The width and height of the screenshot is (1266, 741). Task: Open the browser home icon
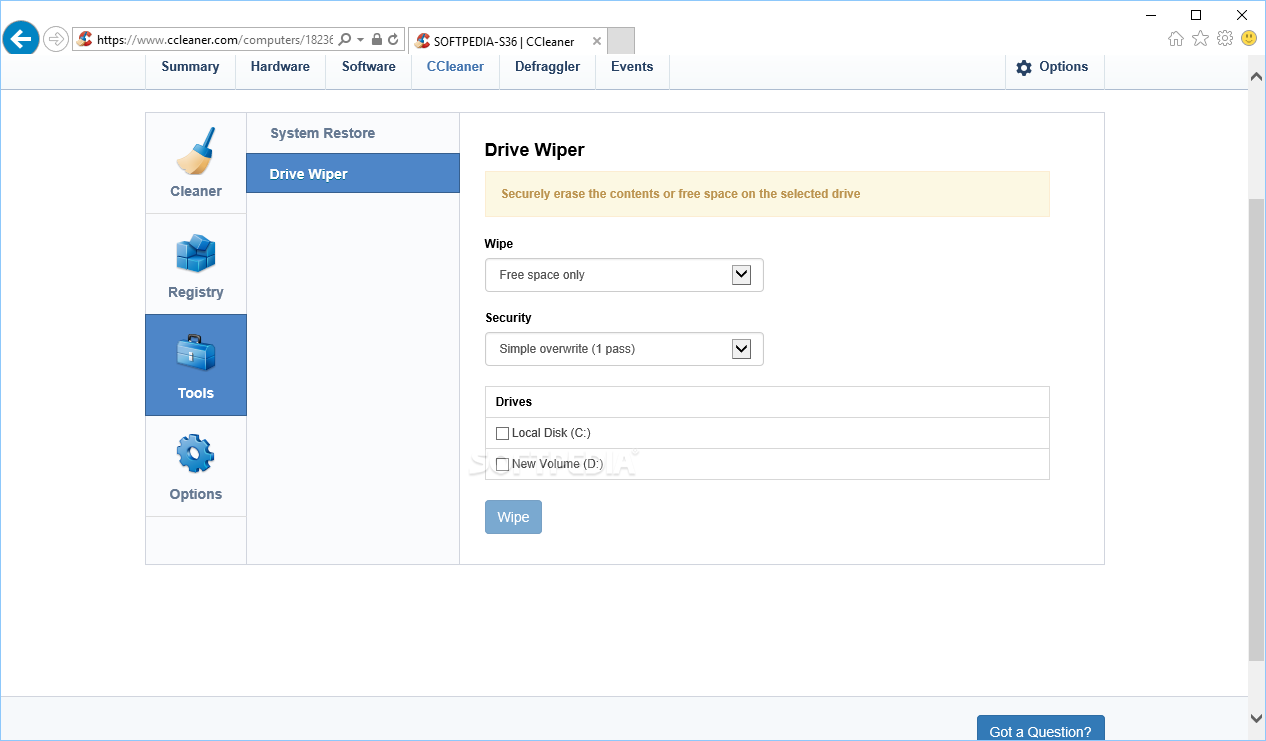click(1176, 39)
